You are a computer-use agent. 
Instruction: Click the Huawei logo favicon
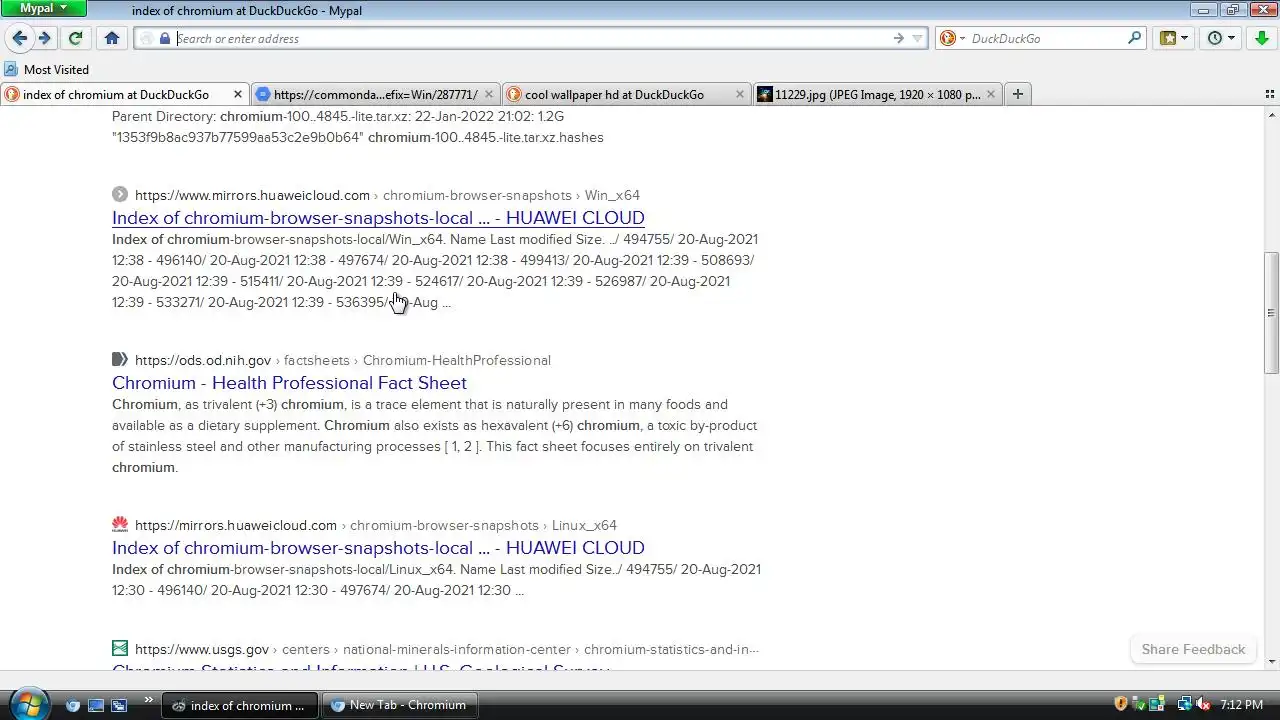[x=120, y=525]
